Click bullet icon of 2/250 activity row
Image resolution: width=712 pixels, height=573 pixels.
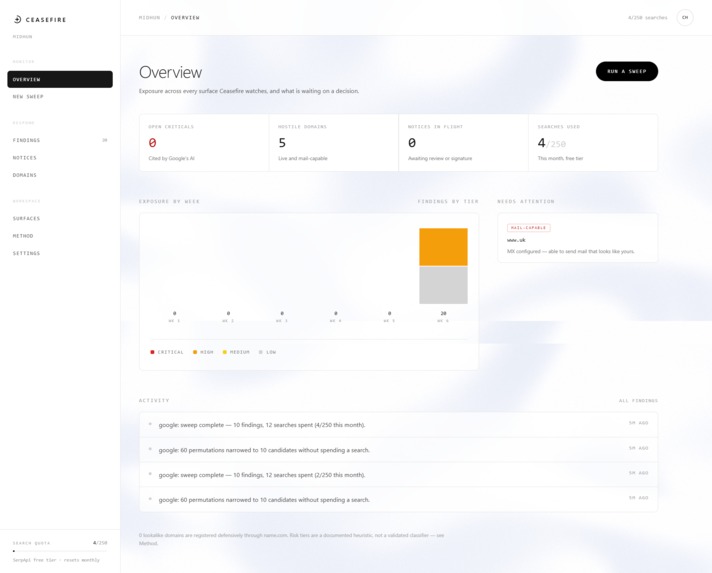[x=150, y=474]
